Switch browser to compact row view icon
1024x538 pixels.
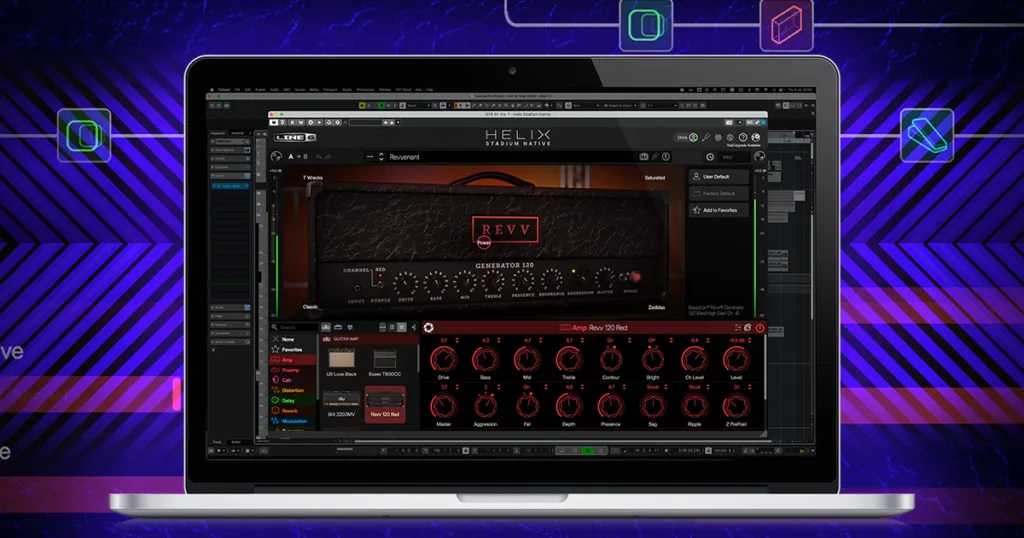383,327
